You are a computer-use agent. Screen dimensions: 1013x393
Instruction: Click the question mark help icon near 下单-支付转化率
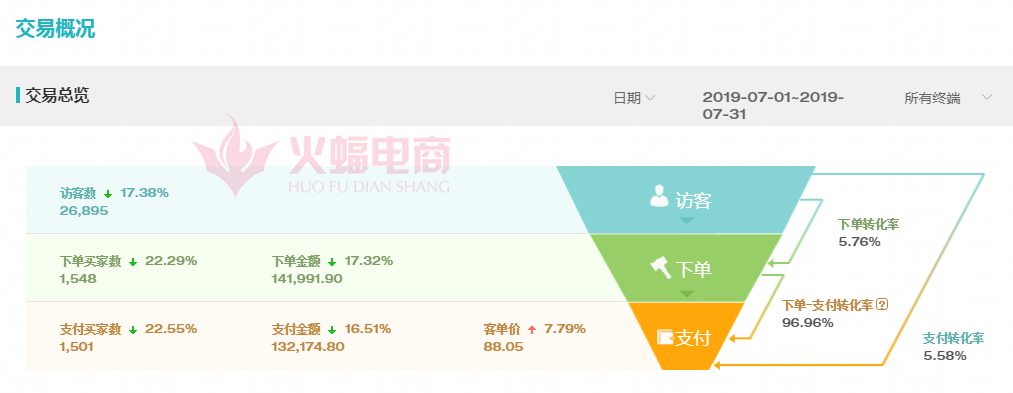pos(884,305)
